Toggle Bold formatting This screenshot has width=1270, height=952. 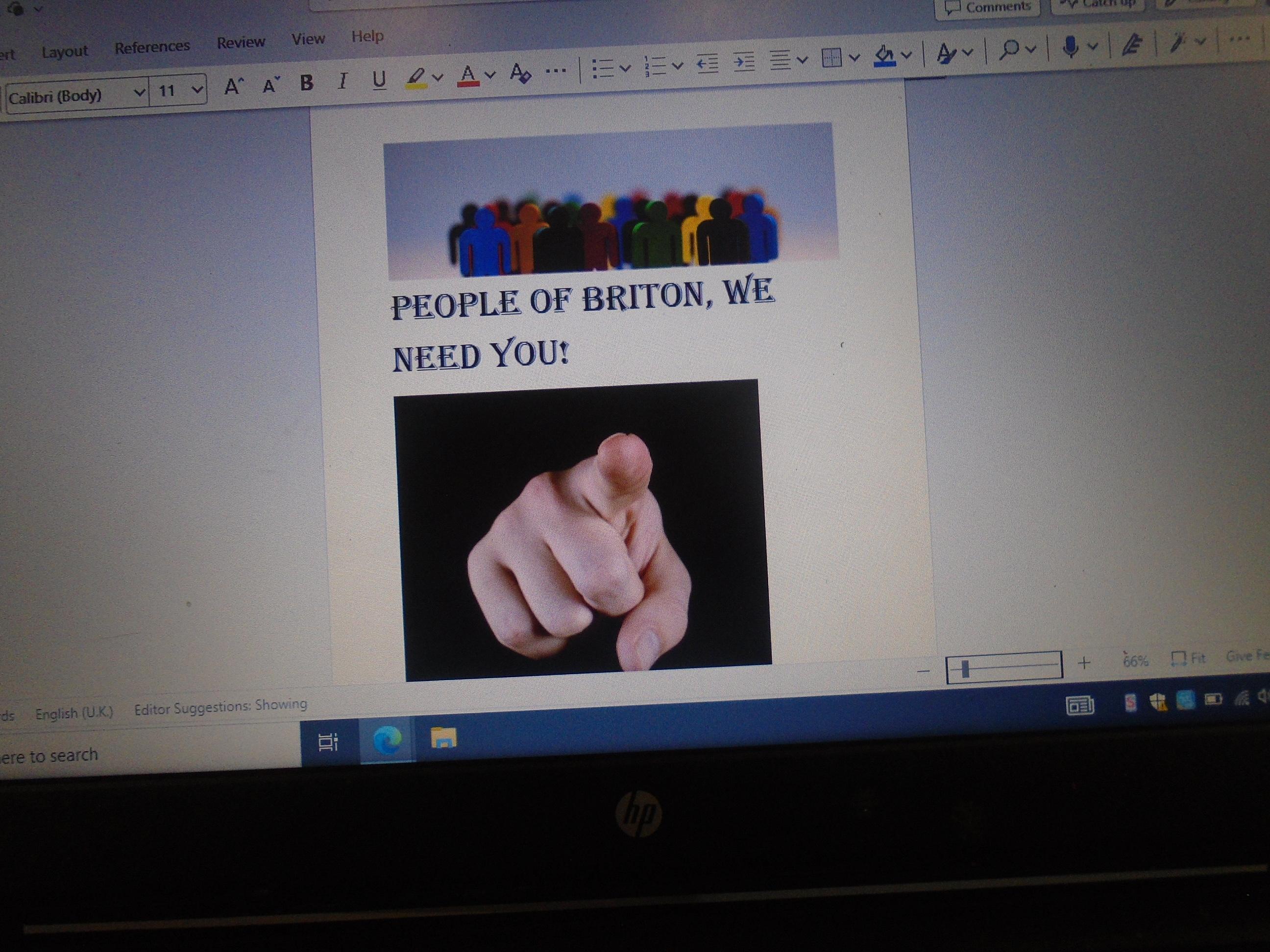click(x=307, y=83)
